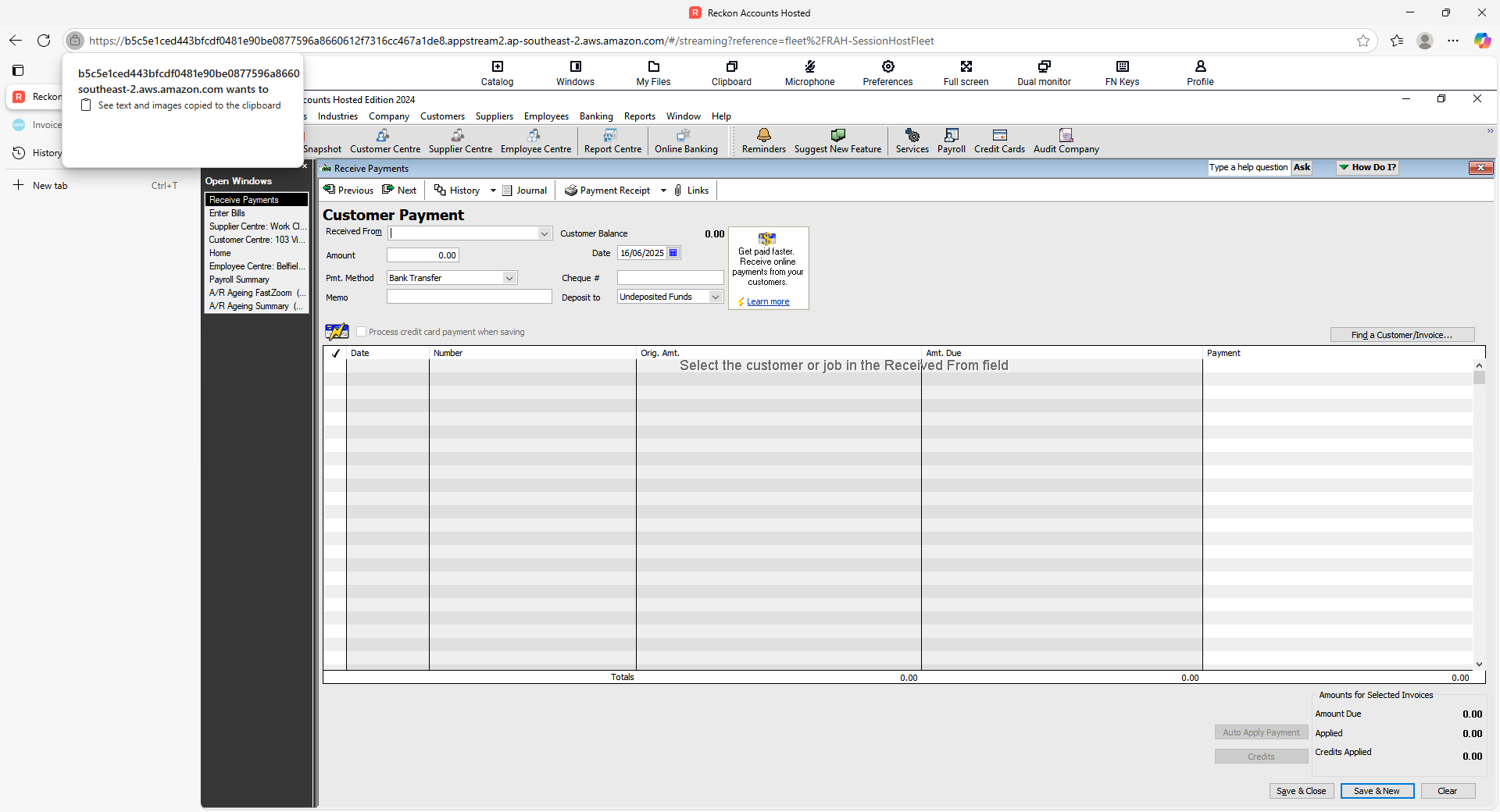Open the Help menu

click(721, 116)
